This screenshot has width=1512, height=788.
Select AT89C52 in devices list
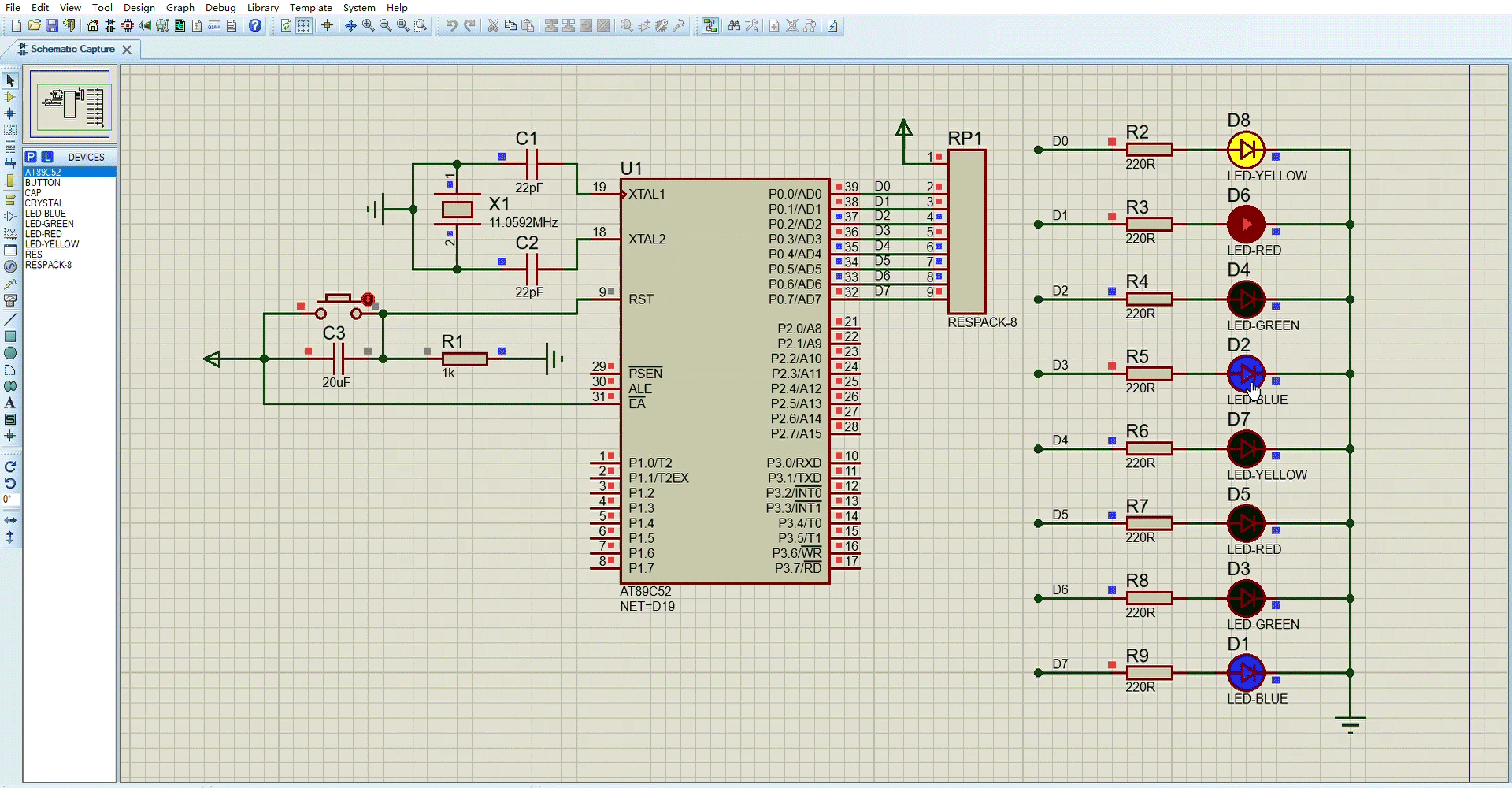(69, 172)
